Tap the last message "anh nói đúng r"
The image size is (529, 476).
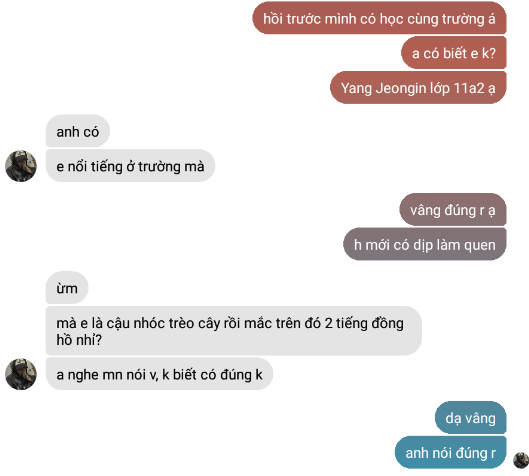click(451, 452)
